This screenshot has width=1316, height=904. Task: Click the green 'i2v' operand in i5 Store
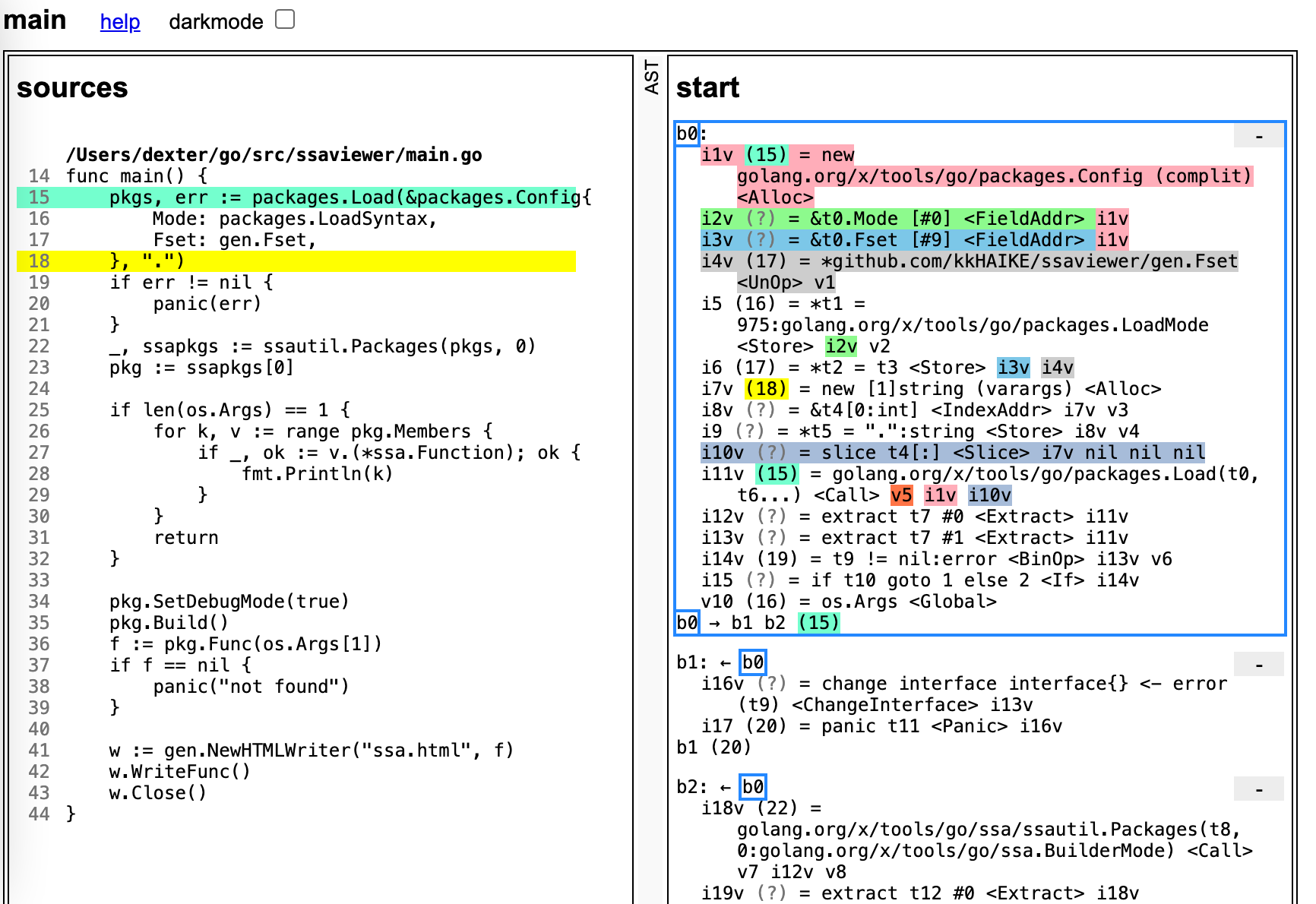click(841, 346)
